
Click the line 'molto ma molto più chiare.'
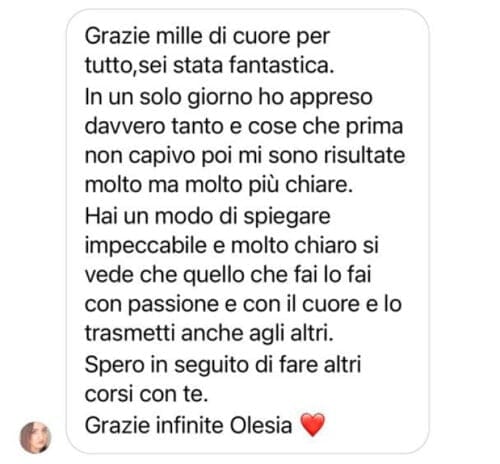coord(219,185)
